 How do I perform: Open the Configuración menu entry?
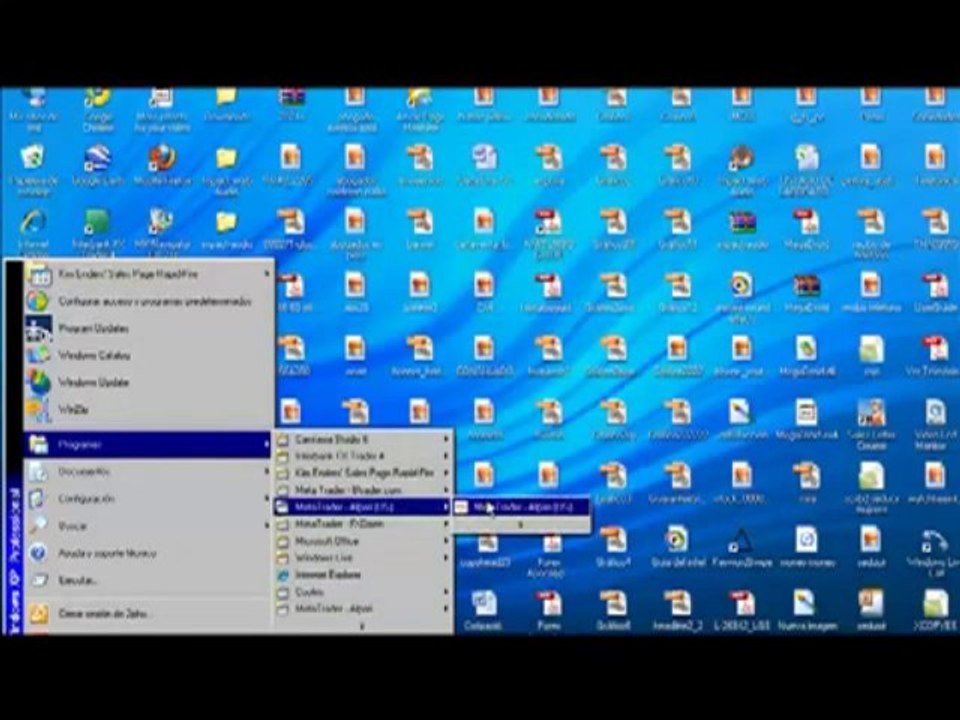point(148,498)
